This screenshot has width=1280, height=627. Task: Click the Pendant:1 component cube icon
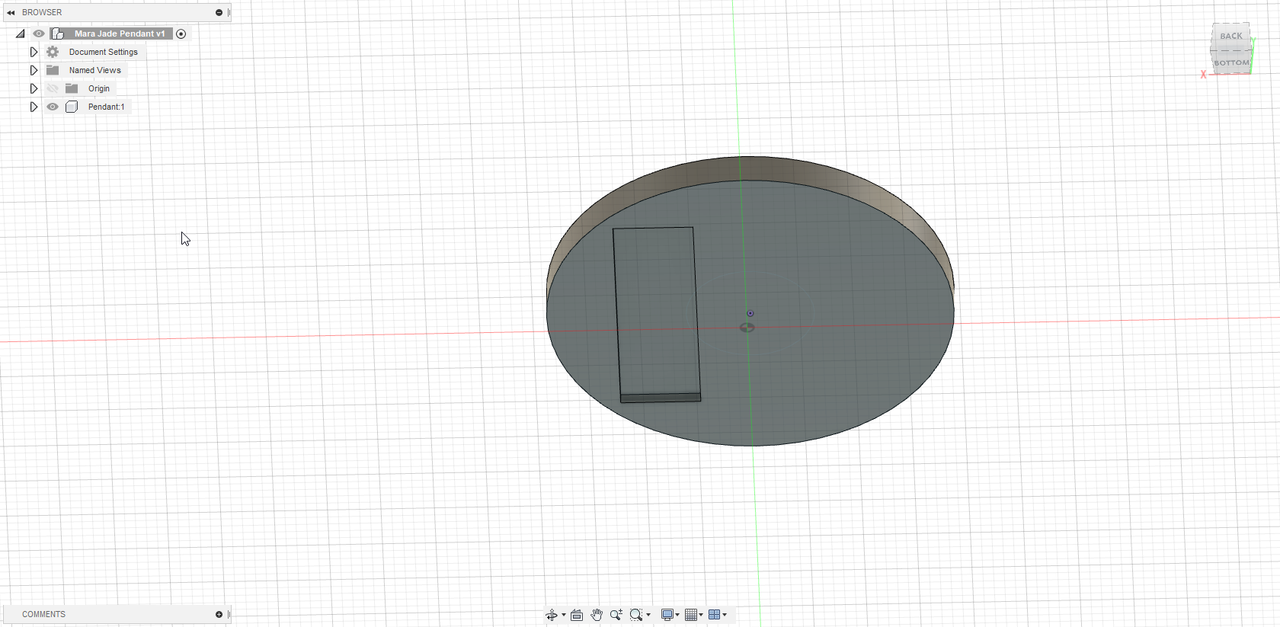coord(72,107)
